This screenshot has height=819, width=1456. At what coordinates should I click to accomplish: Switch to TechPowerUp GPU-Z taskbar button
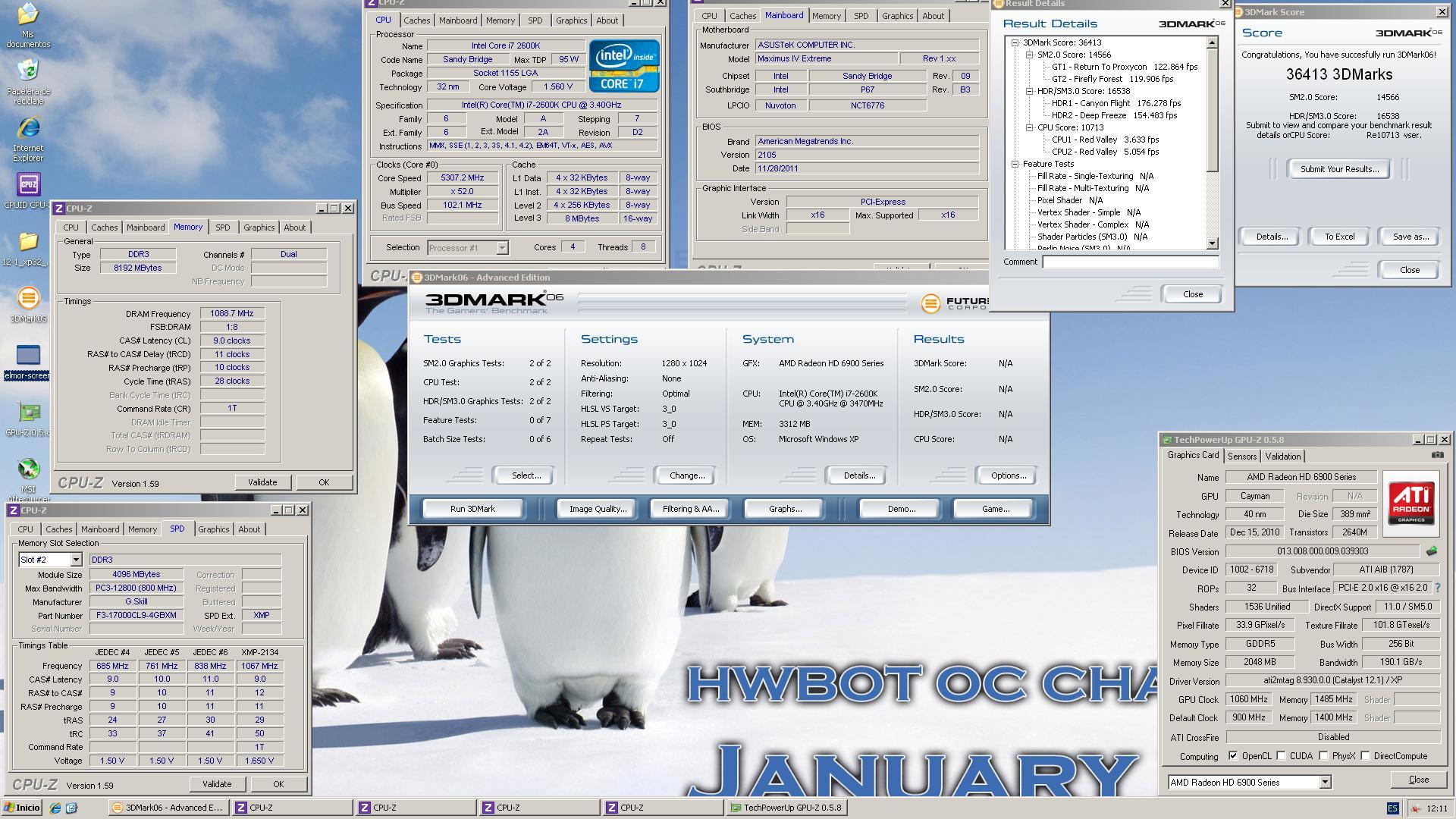pyautogui.click(x=786, y=808)
